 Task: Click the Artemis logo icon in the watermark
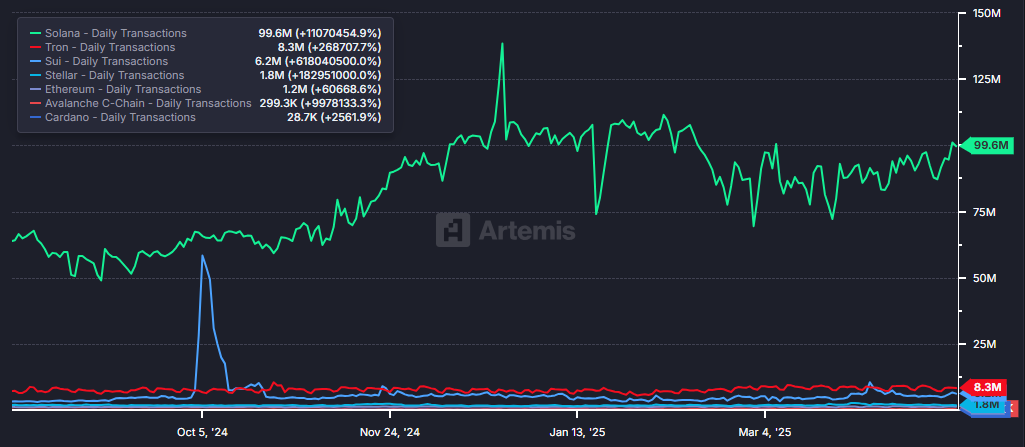coord(453,230)
